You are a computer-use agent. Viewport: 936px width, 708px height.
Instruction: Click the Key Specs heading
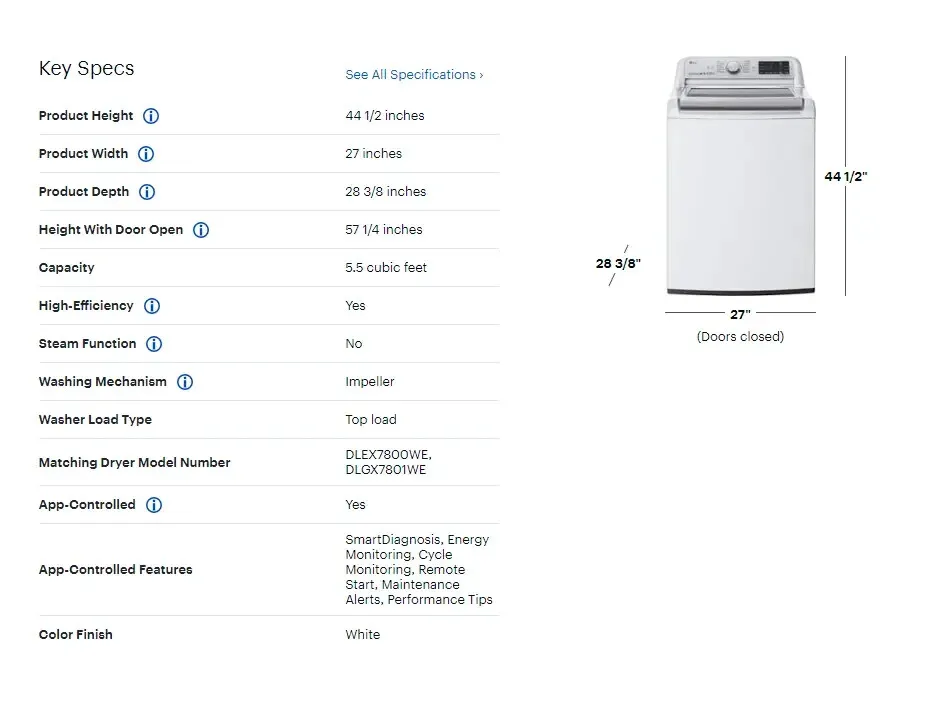click(x=87, y=69)
